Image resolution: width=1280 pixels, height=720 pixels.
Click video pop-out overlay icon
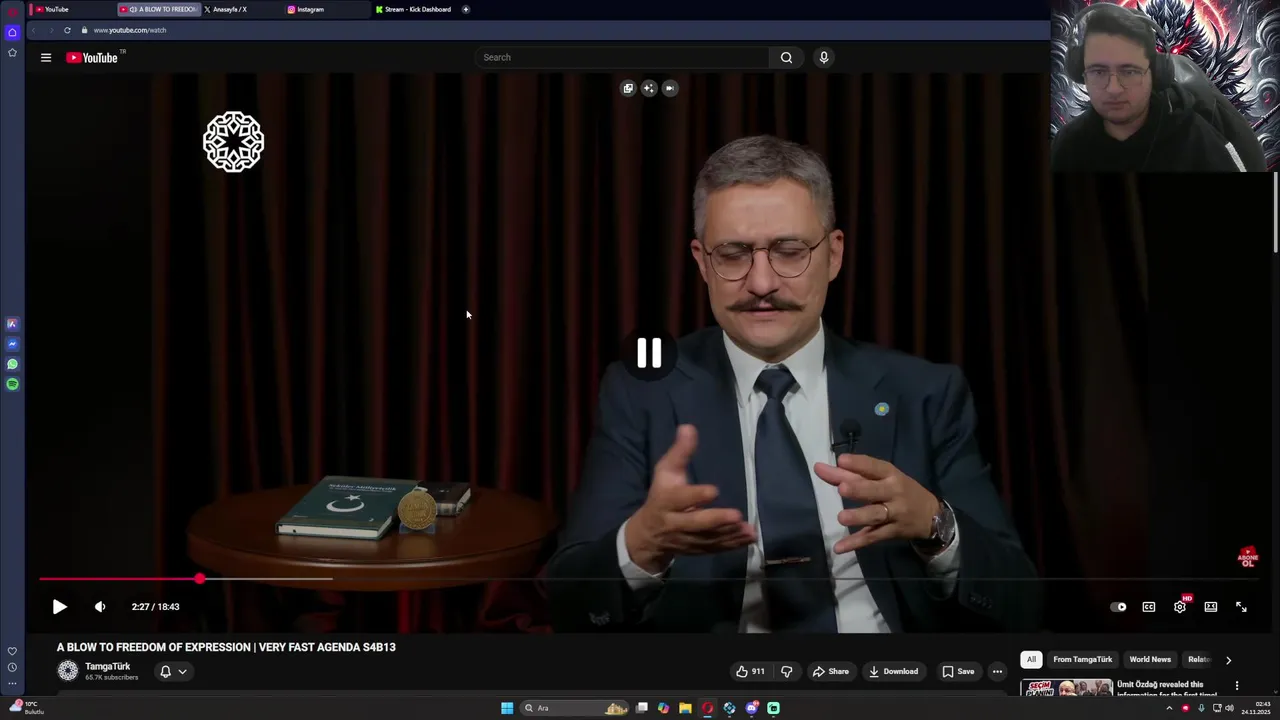pyautogui.click(x=628, y=88)
